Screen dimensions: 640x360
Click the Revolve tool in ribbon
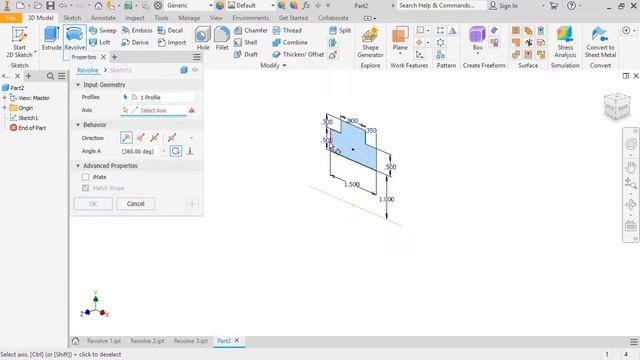point(75,38)
